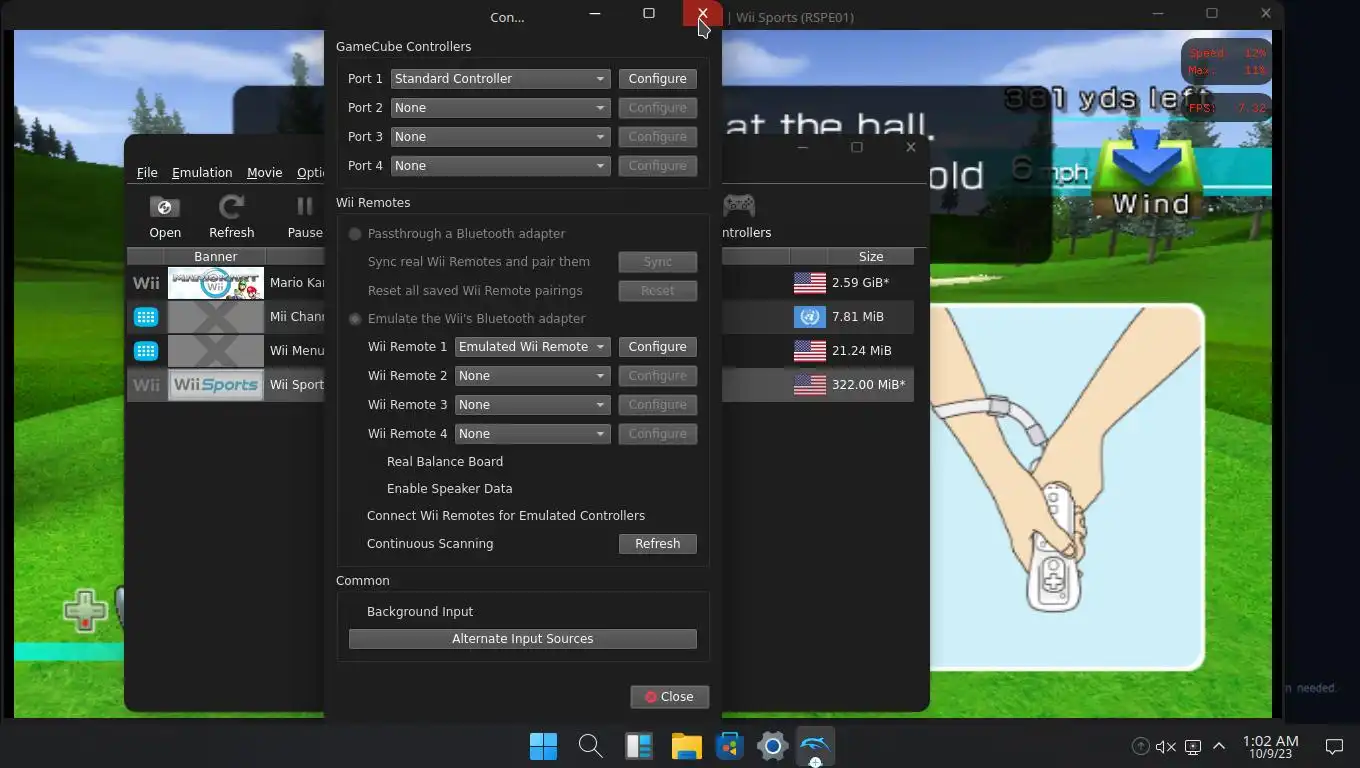This screenshot has width=1360, height=768.
Task: Click the 21.24 MiB size cell
Action: [861, 351]
